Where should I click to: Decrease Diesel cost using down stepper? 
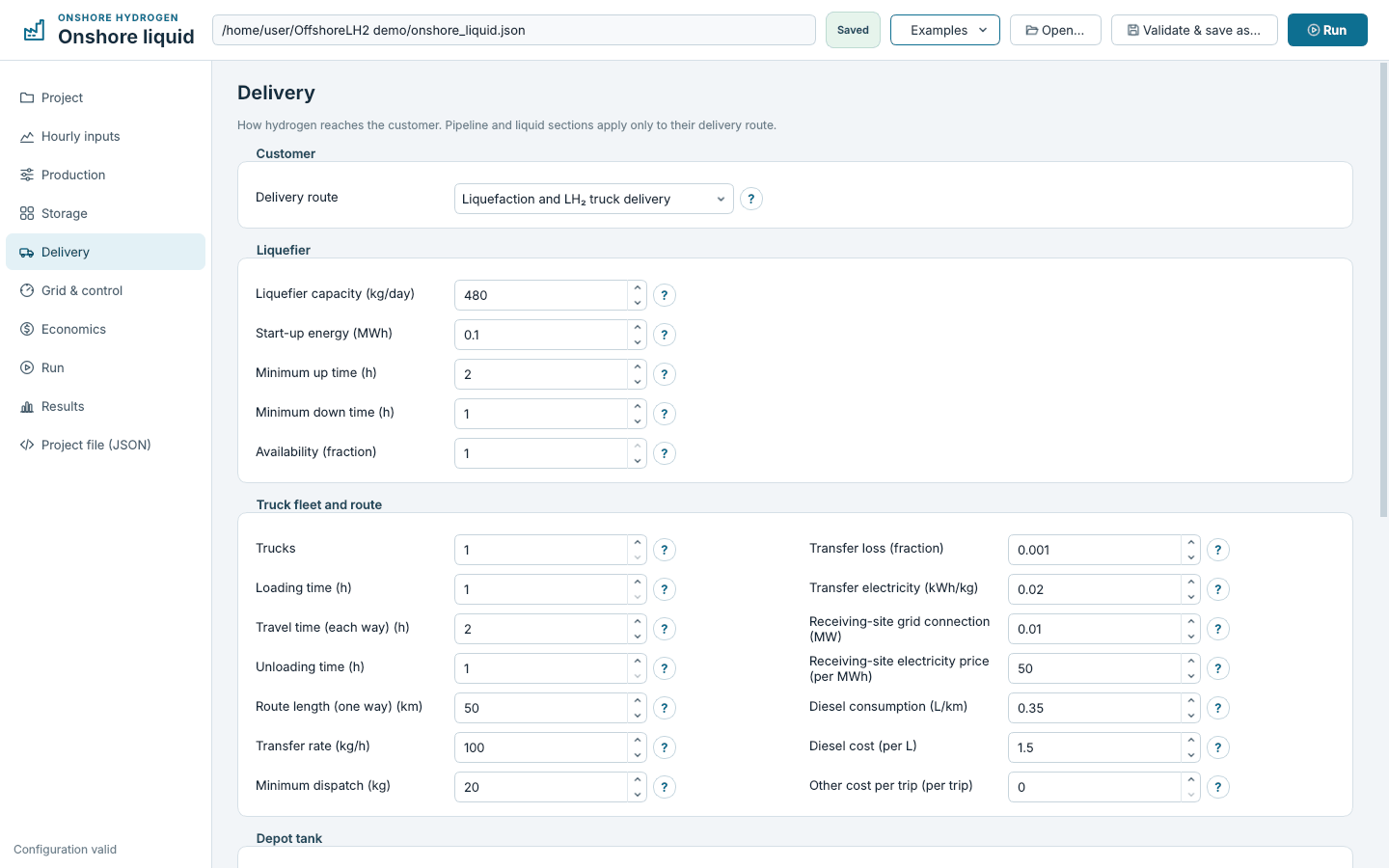1191,755
